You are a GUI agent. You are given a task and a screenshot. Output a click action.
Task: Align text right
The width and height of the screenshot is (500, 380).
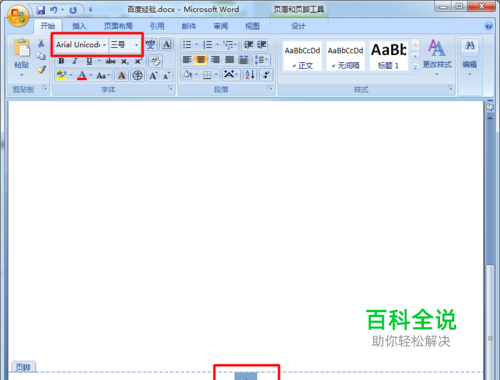pos(215,60)
